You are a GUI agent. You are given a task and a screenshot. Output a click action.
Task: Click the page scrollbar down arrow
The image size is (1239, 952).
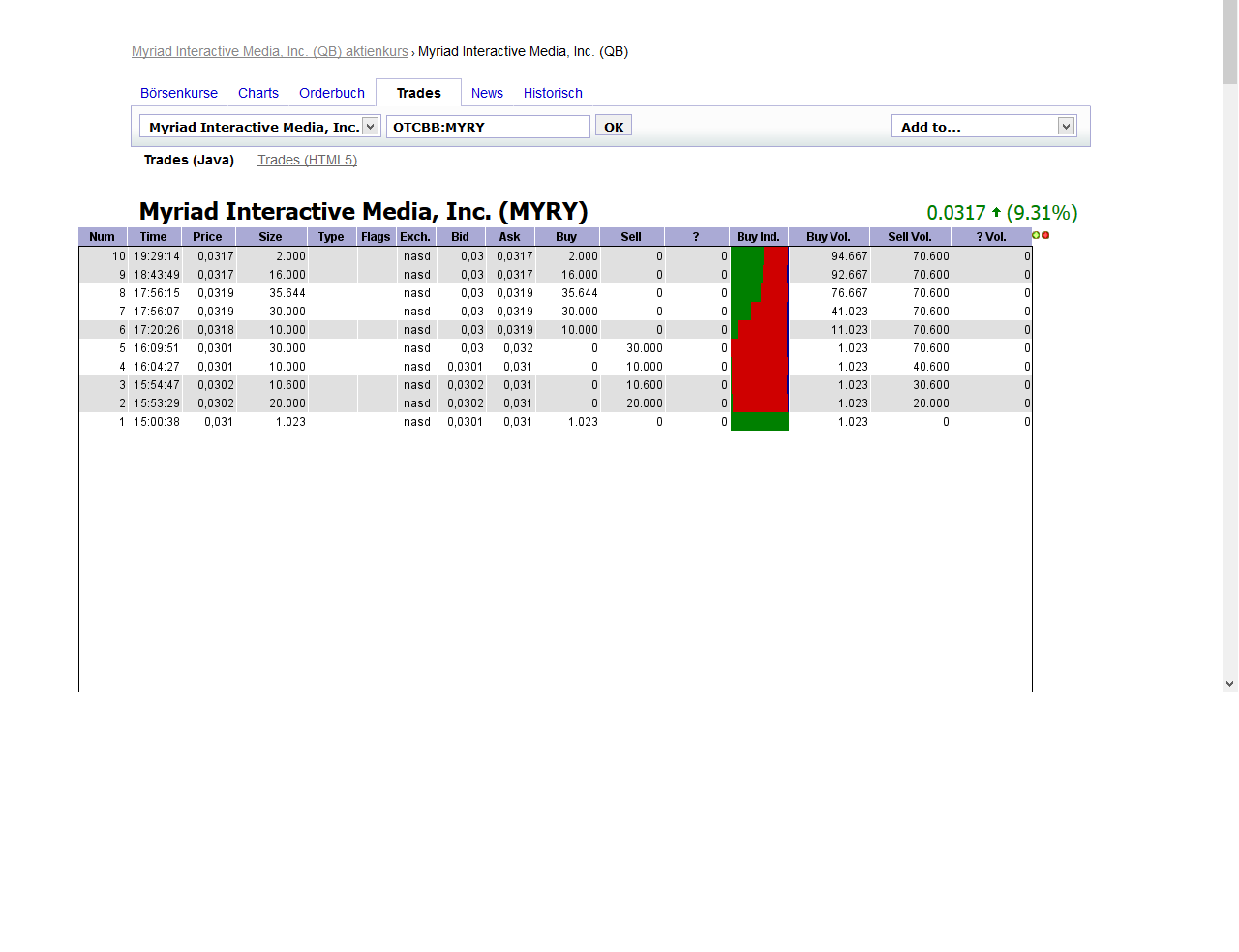coord(1230,684)
